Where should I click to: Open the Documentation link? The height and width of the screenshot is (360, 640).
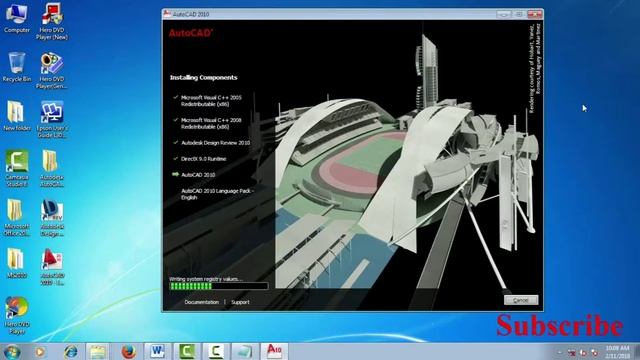pos(202,302)
